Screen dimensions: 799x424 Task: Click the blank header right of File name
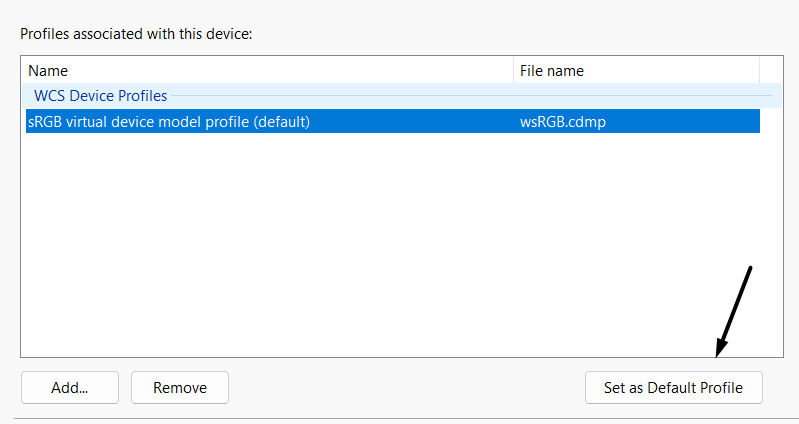click(x=768, y=71)
